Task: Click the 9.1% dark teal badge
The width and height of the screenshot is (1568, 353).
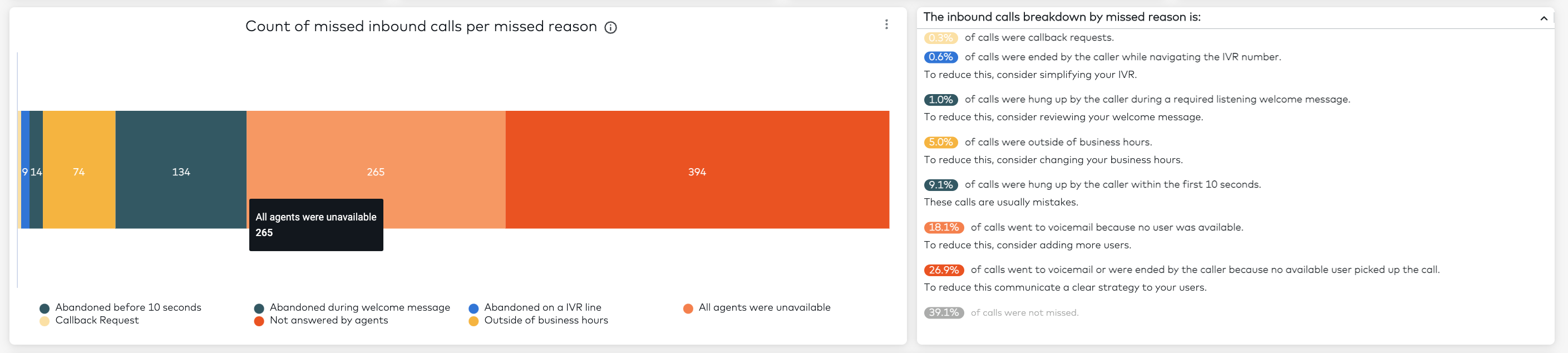Action: coord(940,184)
